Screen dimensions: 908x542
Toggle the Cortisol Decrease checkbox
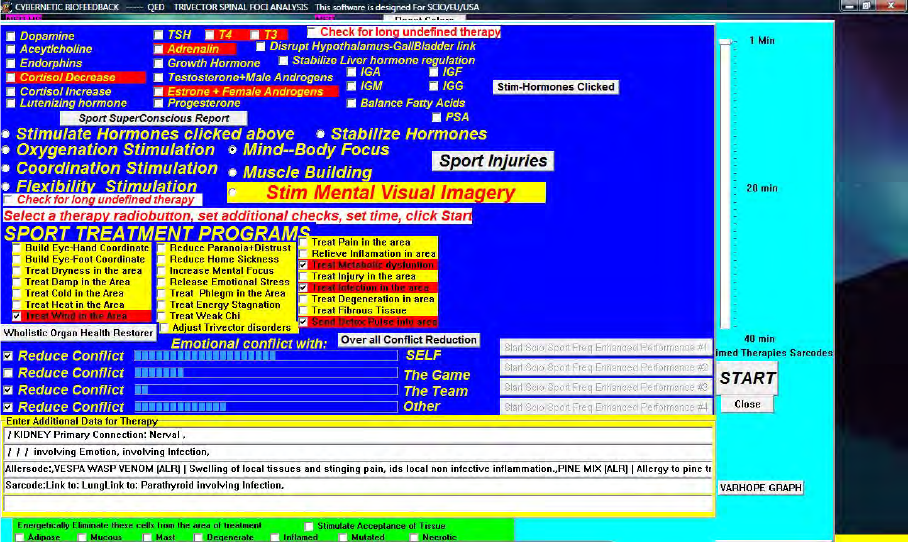click(x=10, y=78)
